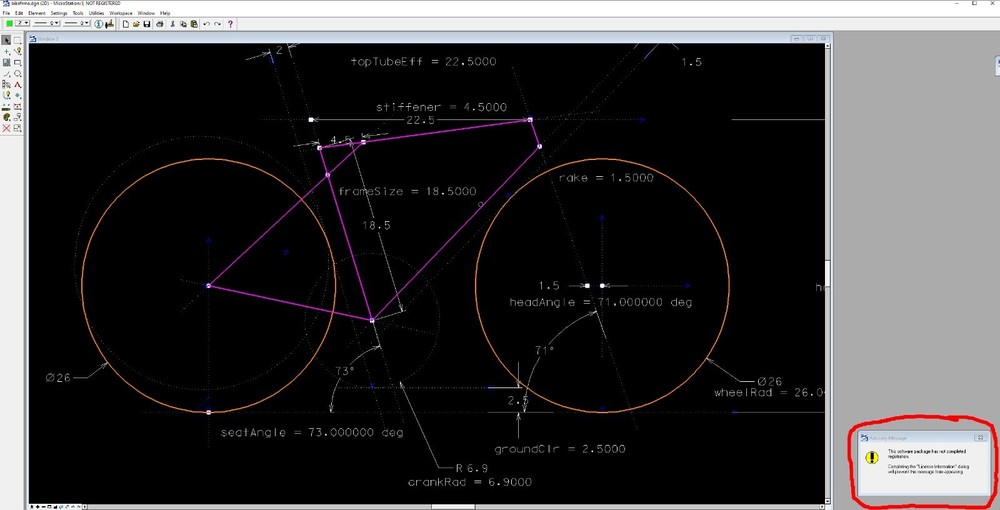Select the Element Selection arrow tool
This screenshot has width=1000, height=510.
pos(6,40)
